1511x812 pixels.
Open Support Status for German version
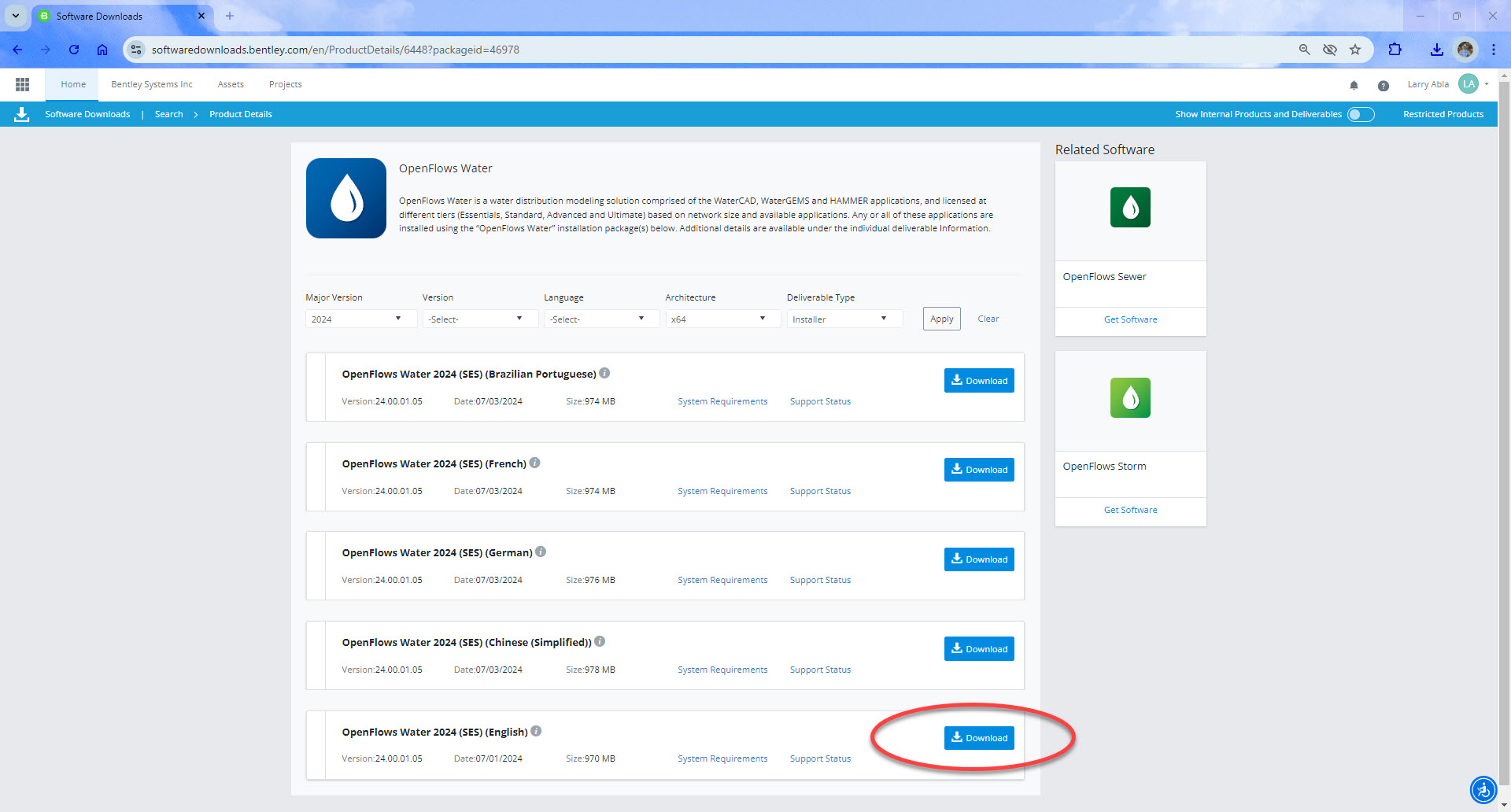pyautogui.click(x=820, y=580)
